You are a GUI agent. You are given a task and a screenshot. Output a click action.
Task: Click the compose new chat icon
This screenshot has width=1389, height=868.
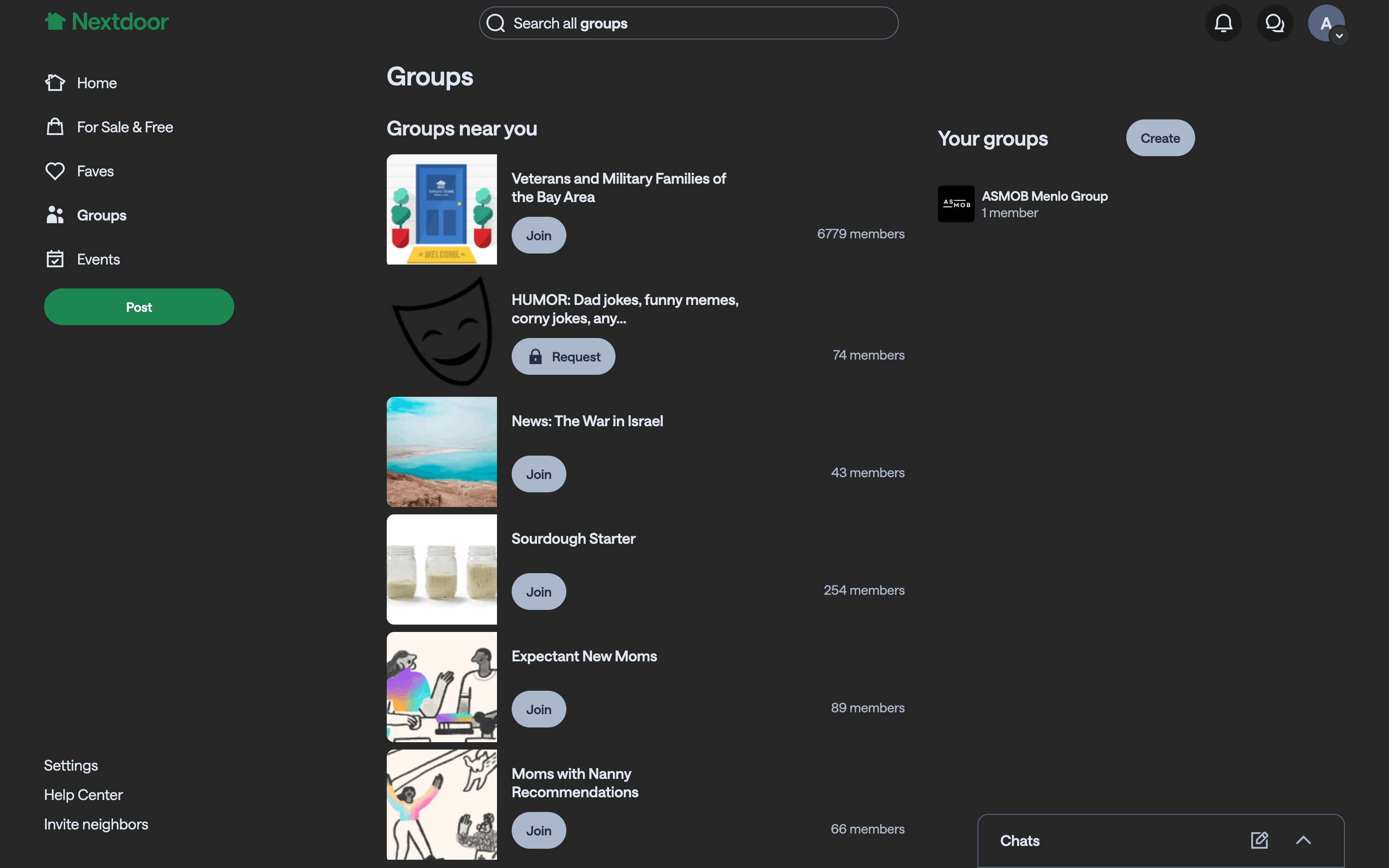pyautogui.click(x=1259, y=840)
